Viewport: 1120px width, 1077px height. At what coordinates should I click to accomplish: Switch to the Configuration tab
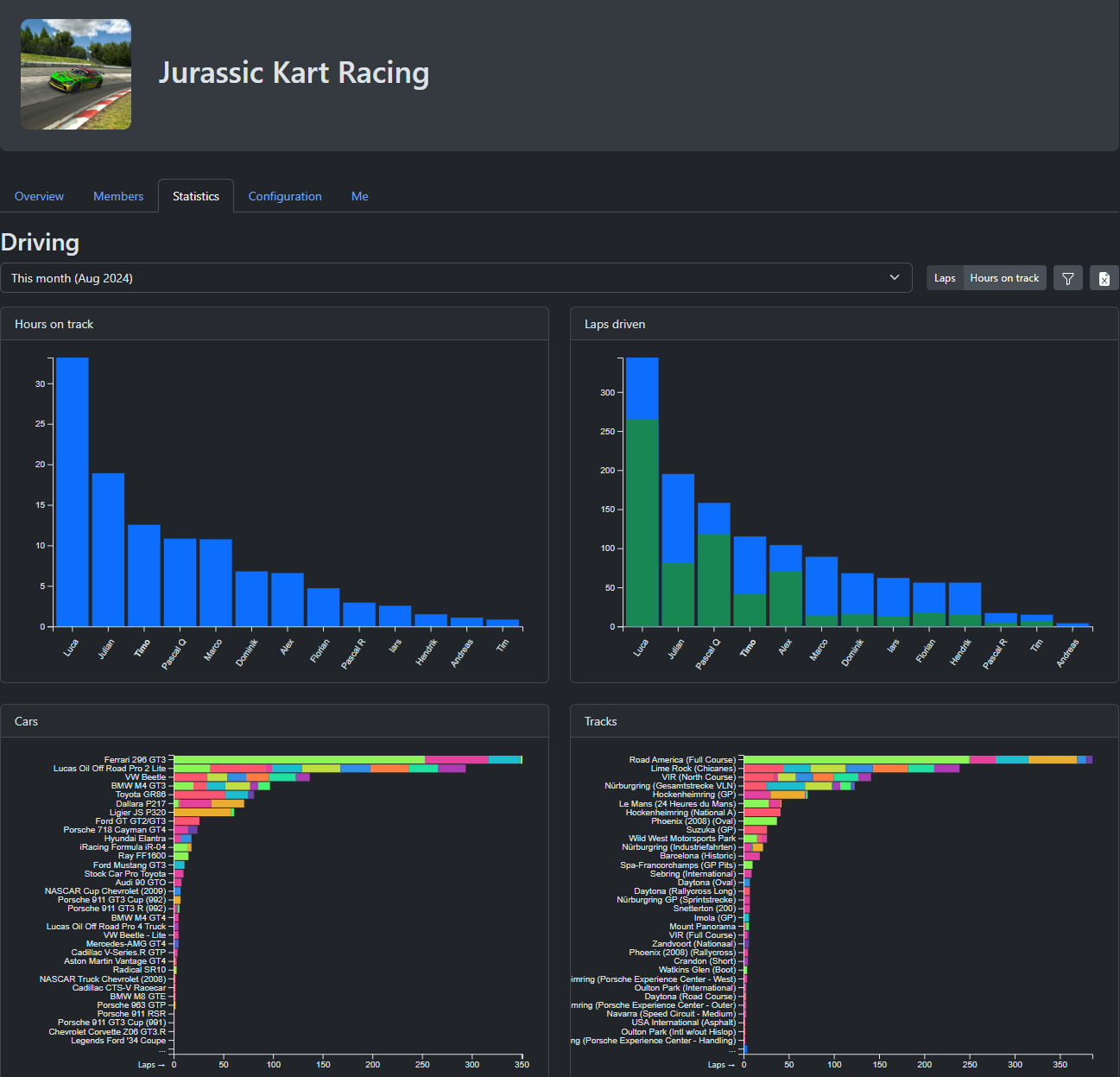point(285,196)
